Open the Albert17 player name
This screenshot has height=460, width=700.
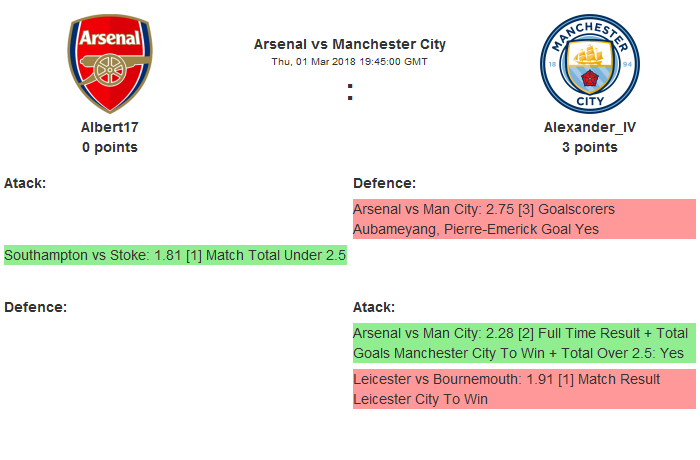pos(110,128)
